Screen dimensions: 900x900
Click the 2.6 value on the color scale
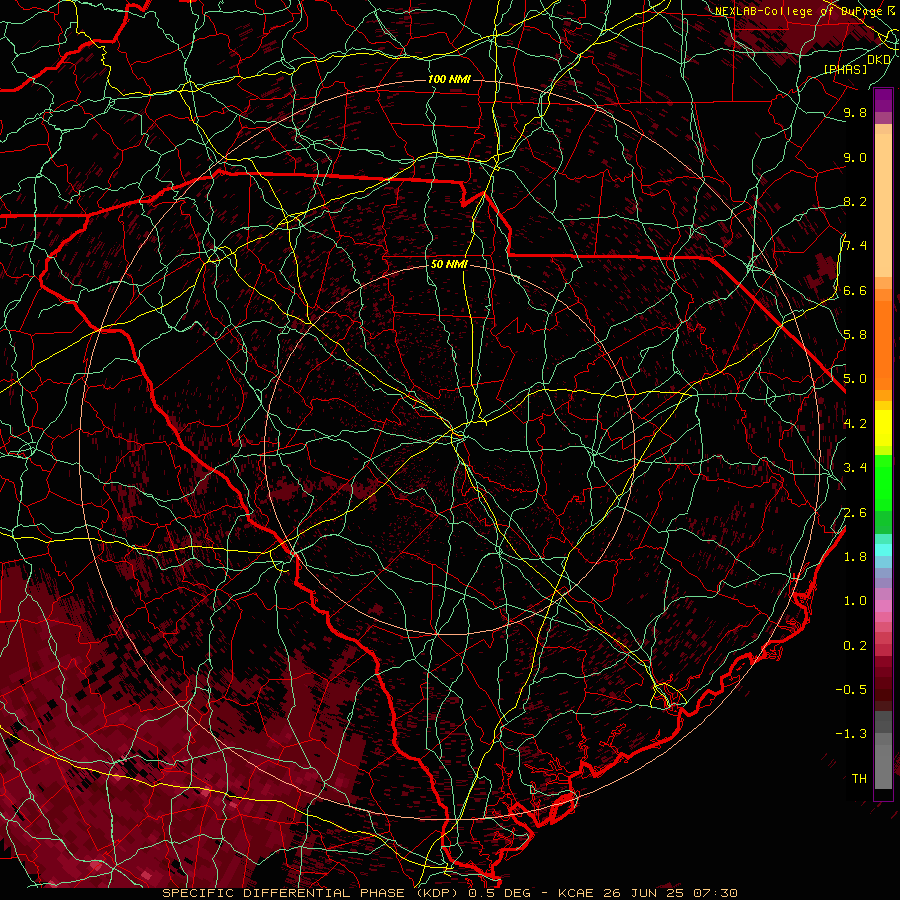855,513
